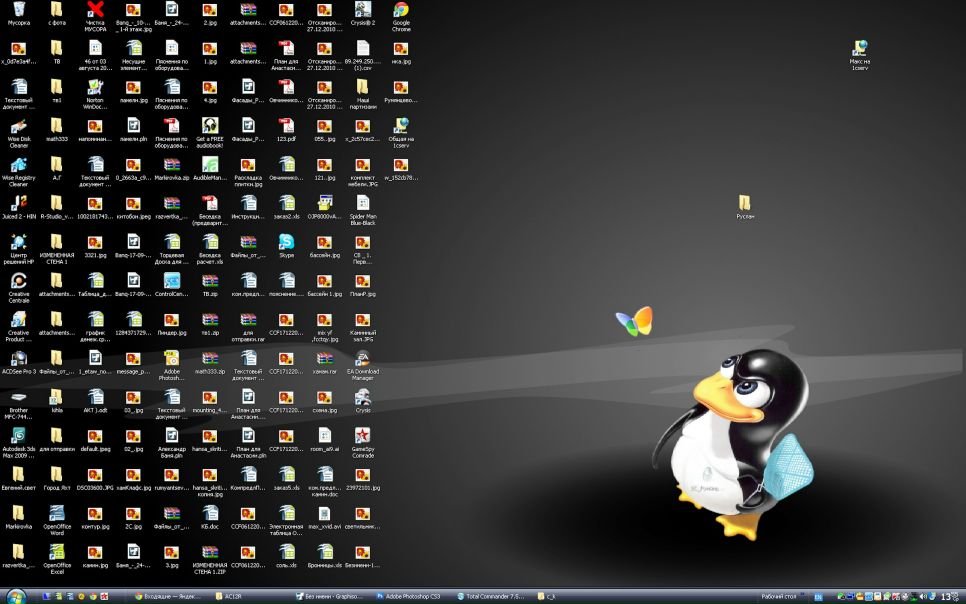Open the Adobe Photoshop desktop shortcut
966x604 pixels.
(171, 365)
